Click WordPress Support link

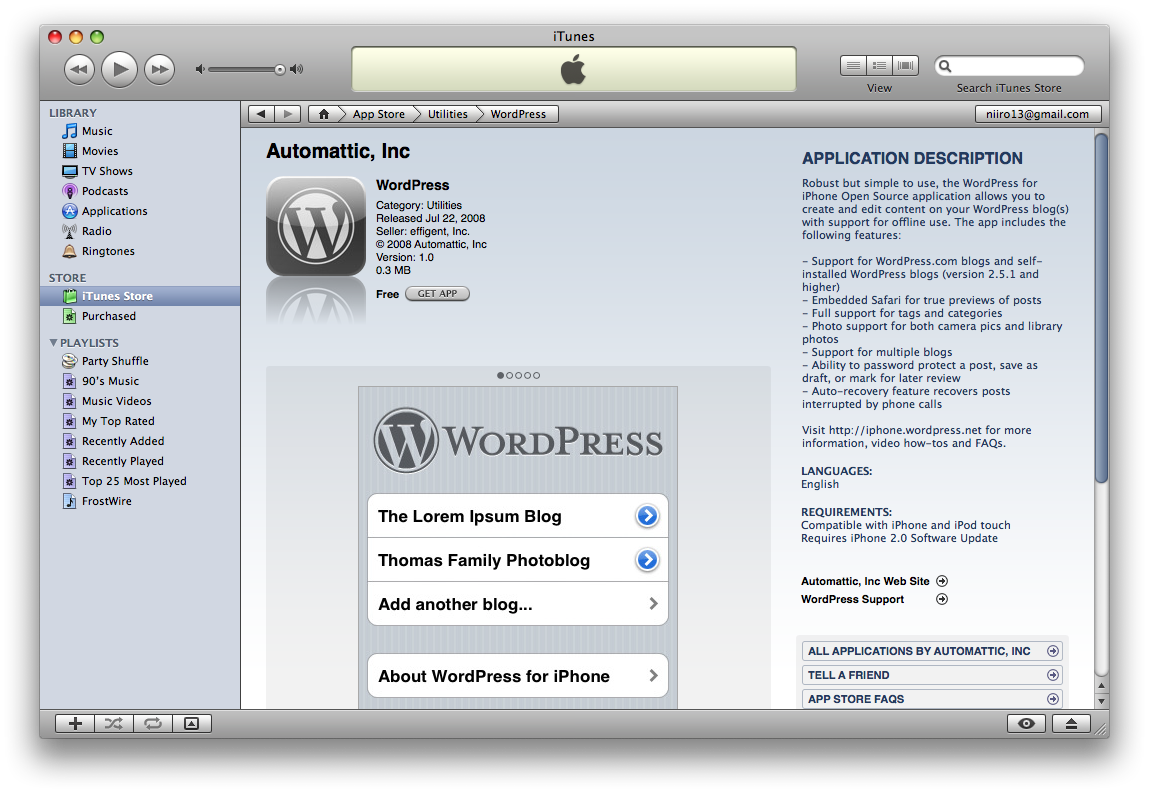click(874, 600)
